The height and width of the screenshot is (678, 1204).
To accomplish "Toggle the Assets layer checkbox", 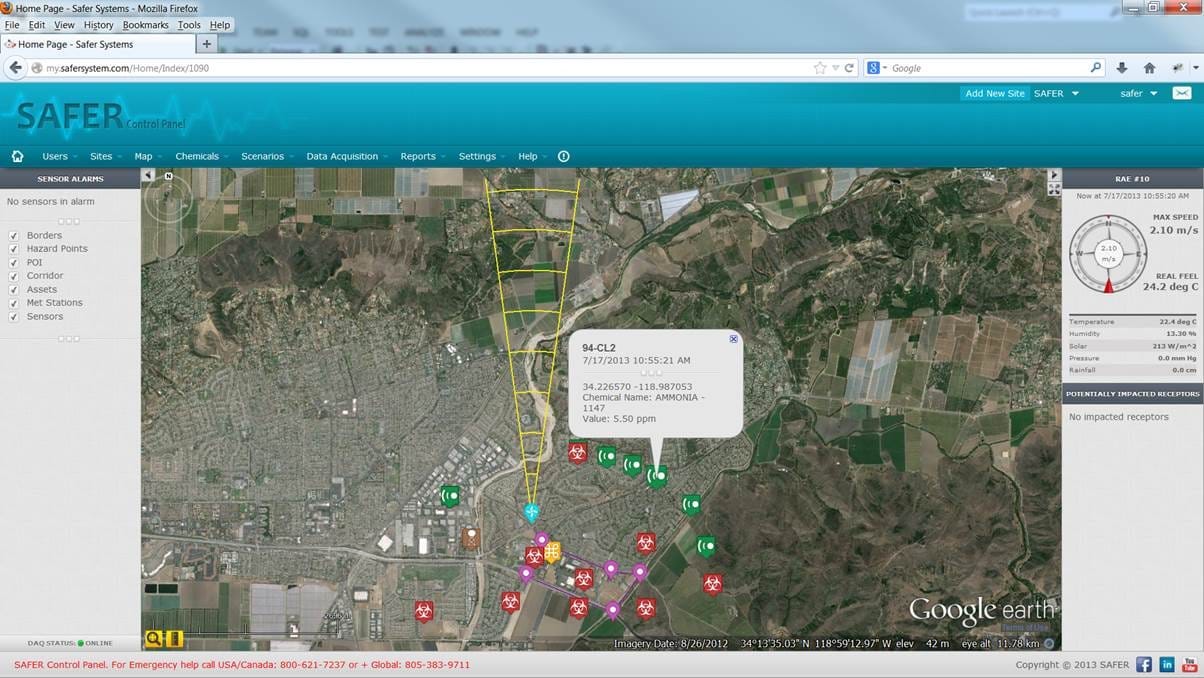I will pos(14,290).
